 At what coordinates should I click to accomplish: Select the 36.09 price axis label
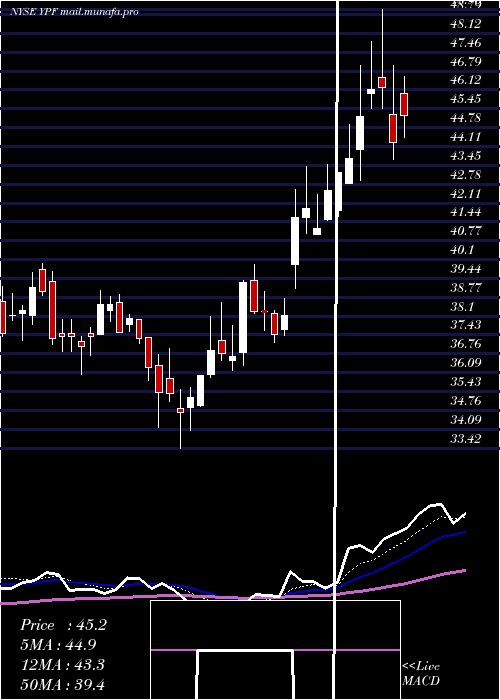pyautogui.click(x=466, y=363)
